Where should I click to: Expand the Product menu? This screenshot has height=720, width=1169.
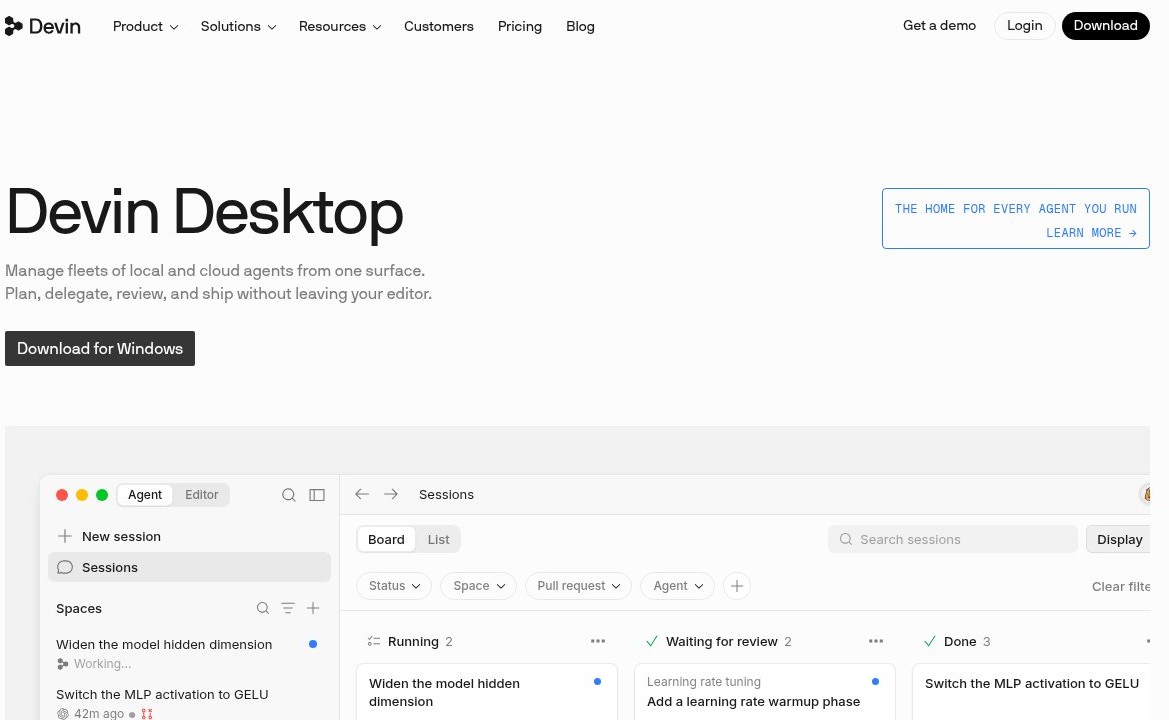click(x=145, y=26)
